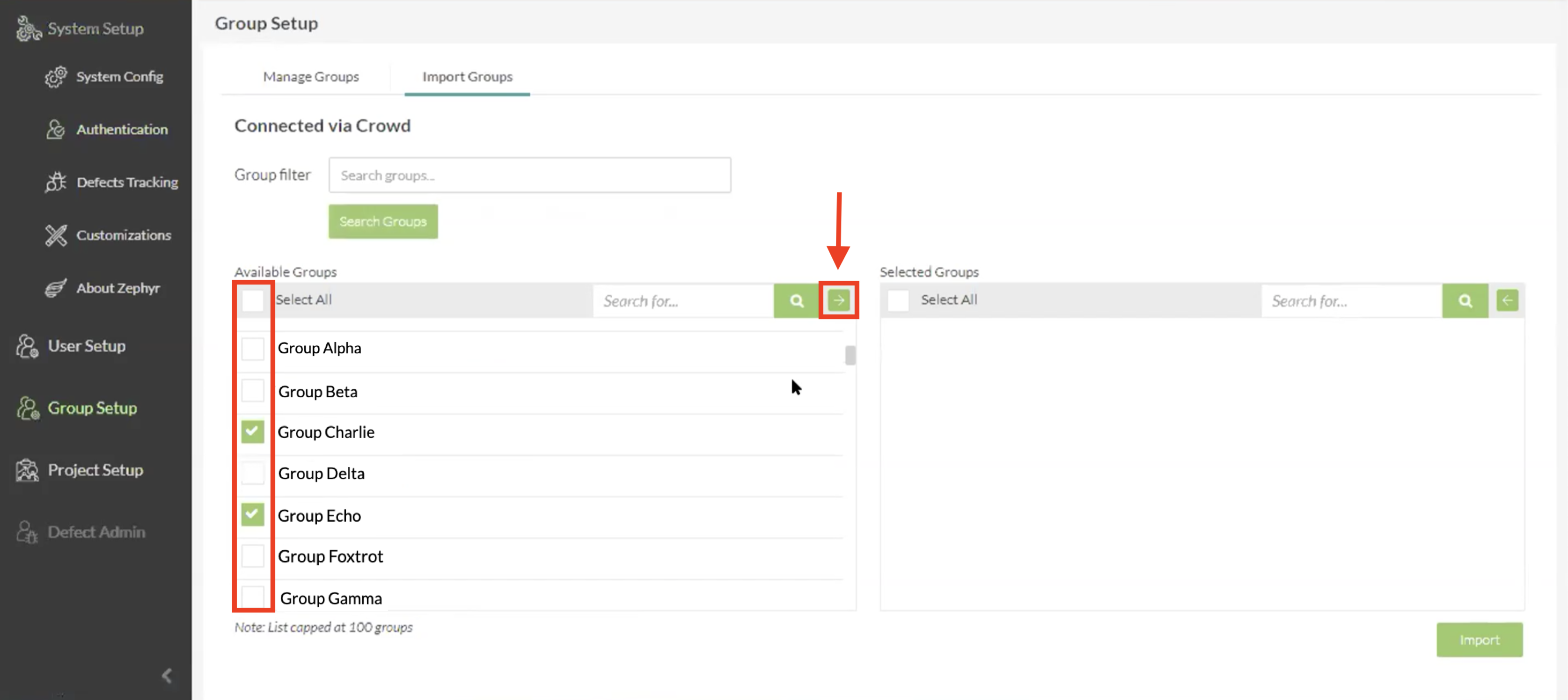Click the left arrow to remove selected groups
Viewport: 1568px width, 700px height.
[x=1507, y=300]
